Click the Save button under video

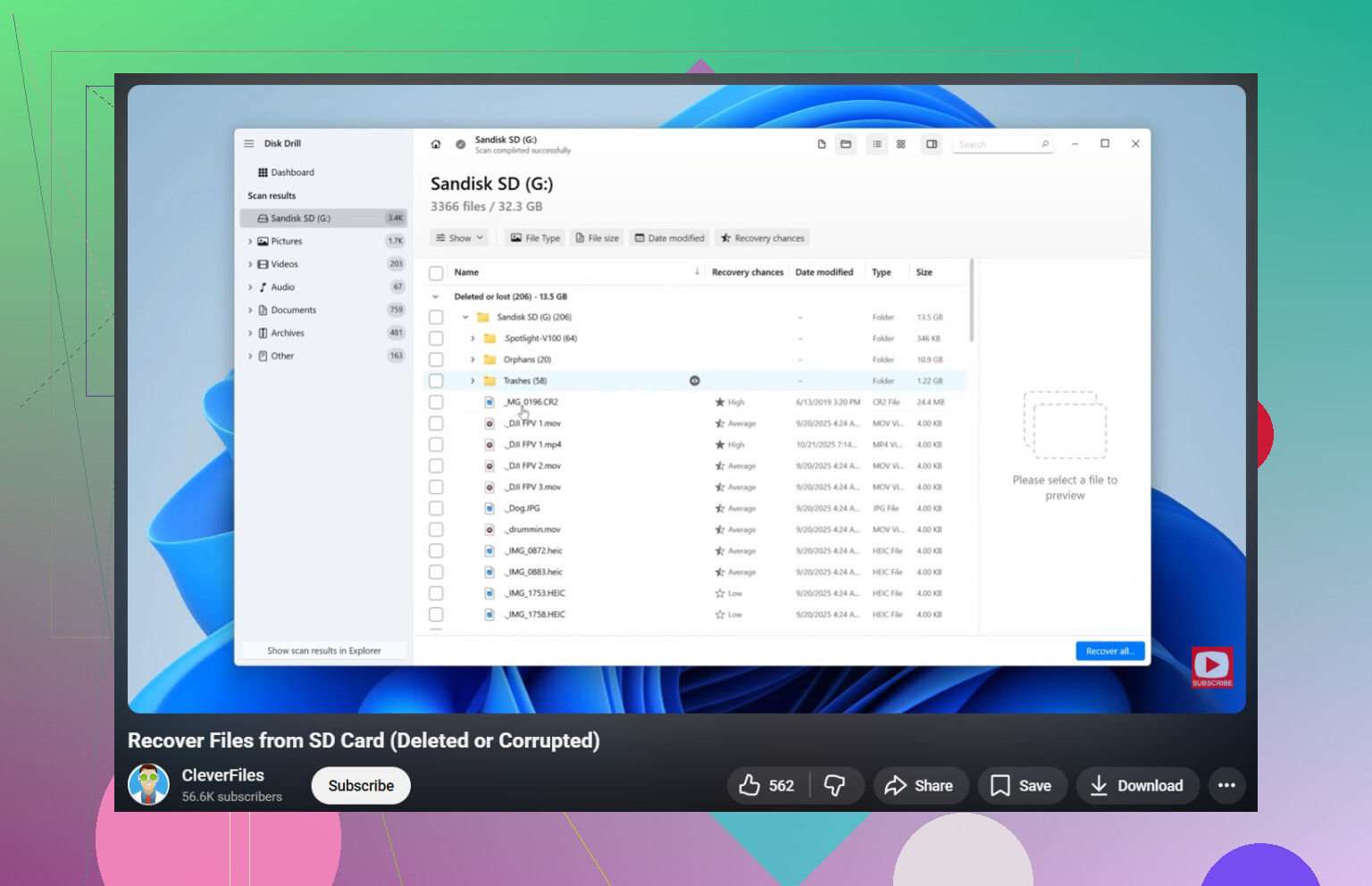[x=1023, y=786]
